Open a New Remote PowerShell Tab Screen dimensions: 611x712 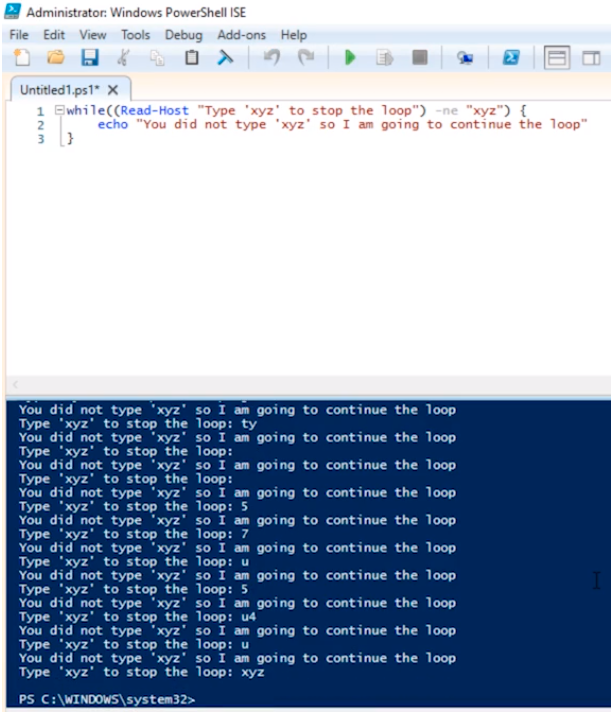tap(465, 58)
